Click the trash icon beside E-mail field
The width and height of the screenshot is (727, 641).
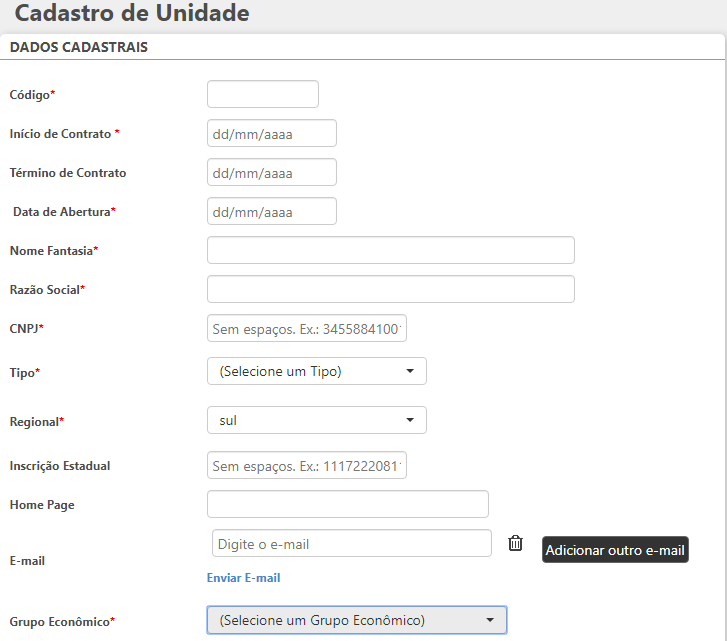[x=515, y=543]
